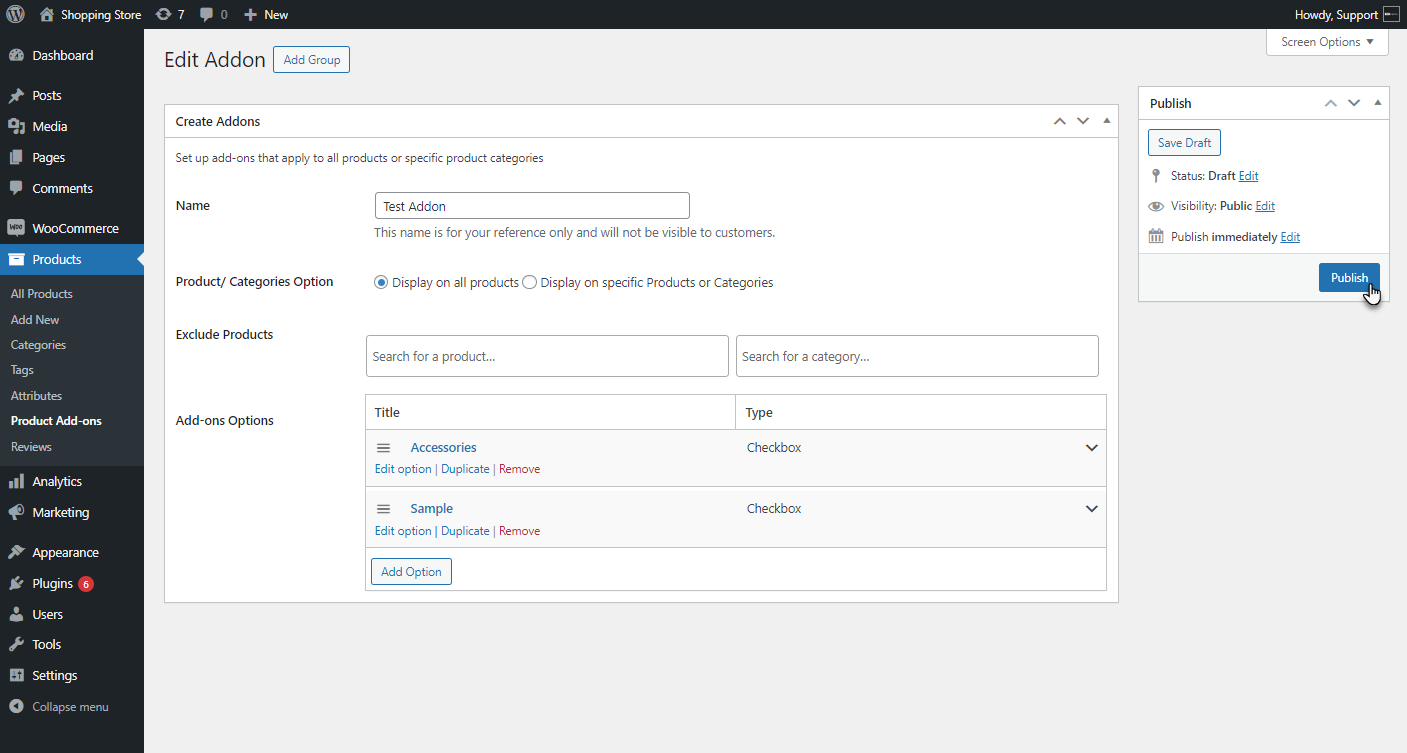The height and width of the screenshot is (753, 1407).
Task: Grab the drag handle for Accessories row
Action: pyautogui.click(x=383, y=448)
